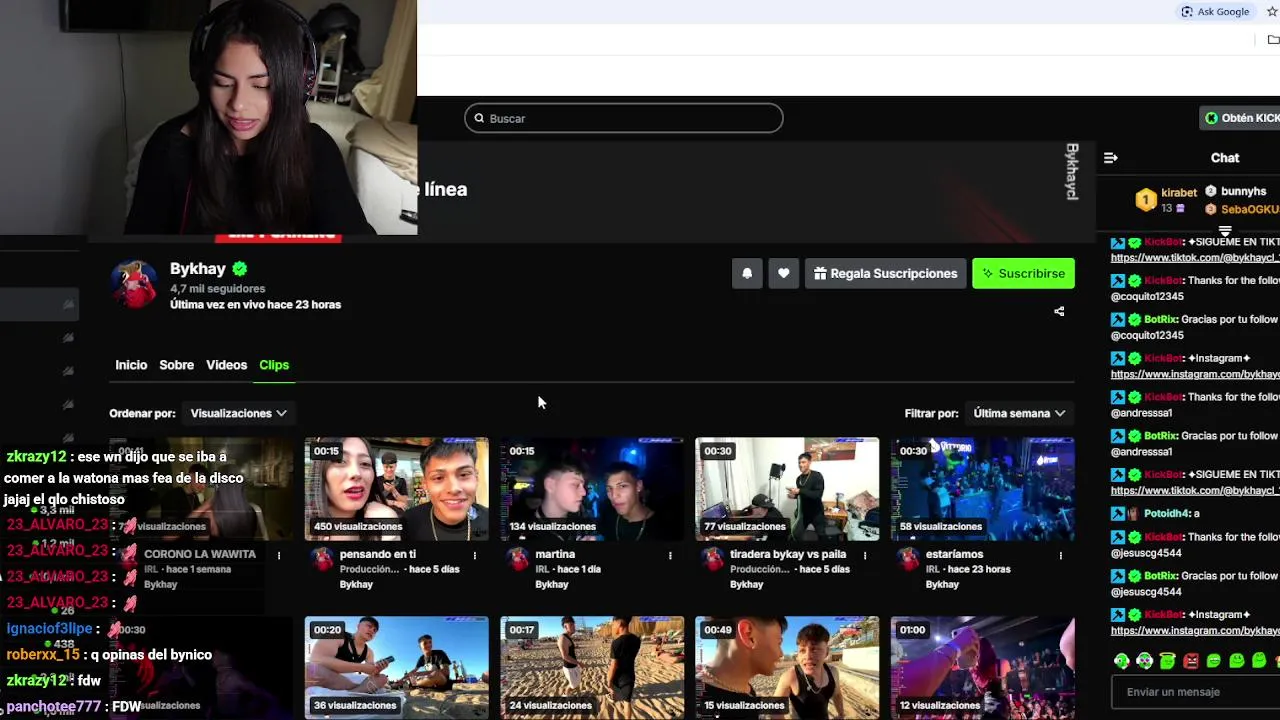Click avatar beside martina clip
Viewport: 1280px width, 720px height.
tap(517, 559)
